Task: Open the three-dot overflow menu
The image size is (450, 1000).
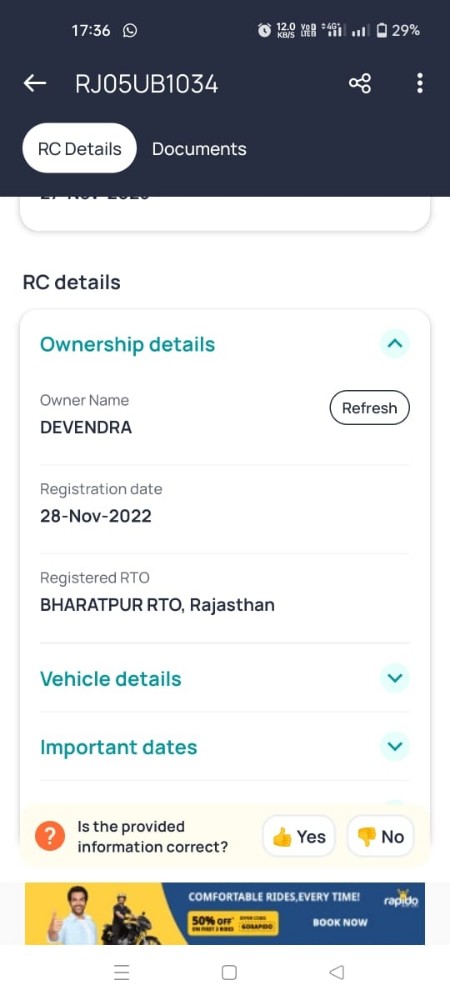Action: (x=419, y=84)
